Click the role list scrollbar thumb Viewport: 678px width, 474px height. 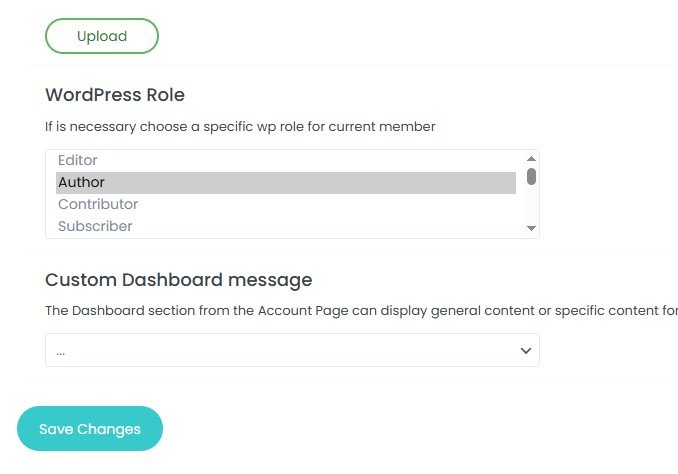click(532, 176)
